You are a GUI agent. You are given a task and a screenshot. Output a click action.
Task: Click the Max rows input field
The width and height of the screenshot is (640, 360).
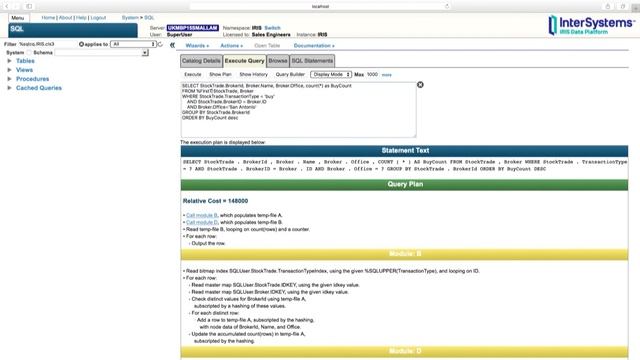point(372,75)
